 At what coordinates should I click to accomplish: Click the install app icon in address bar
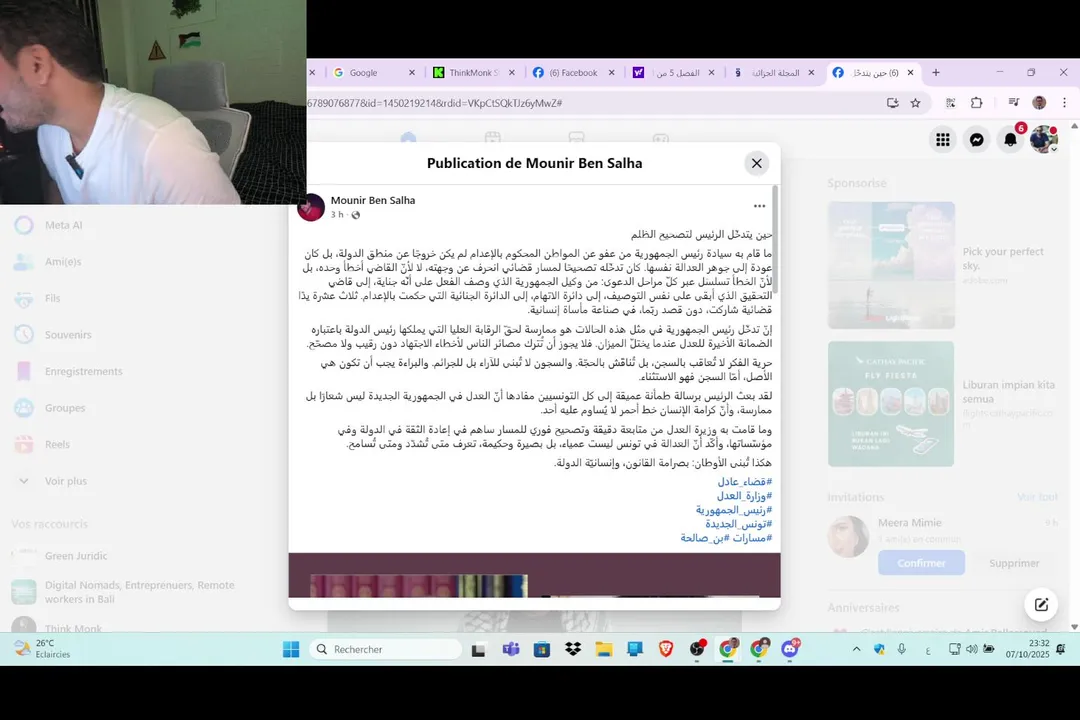coord(892,103)
